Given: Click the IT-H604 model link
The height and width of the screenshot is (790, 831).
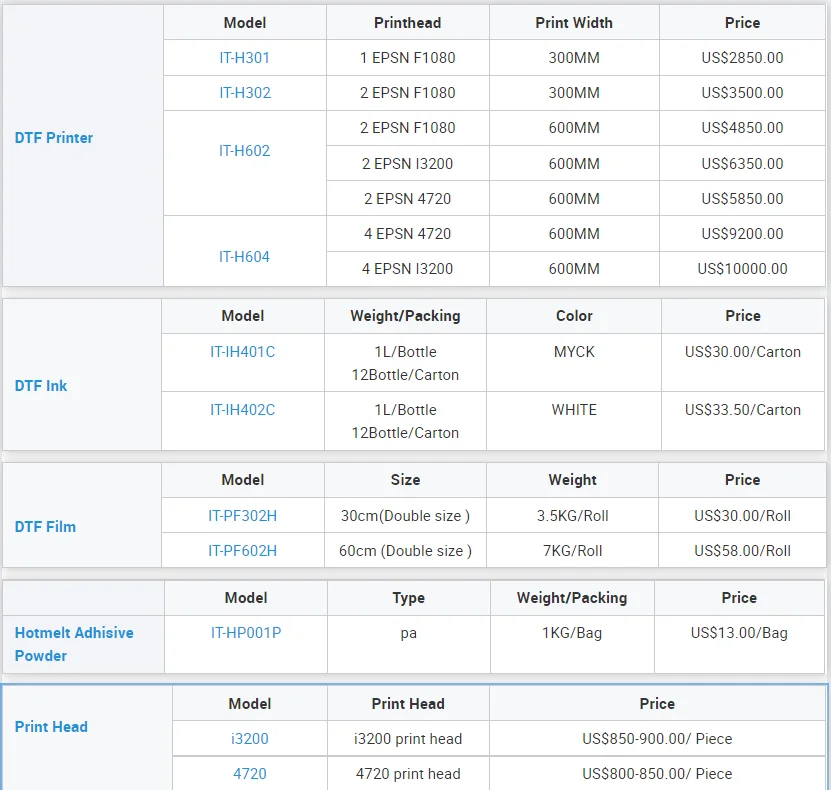Looking at the screenshot, I should click(244, 257).
